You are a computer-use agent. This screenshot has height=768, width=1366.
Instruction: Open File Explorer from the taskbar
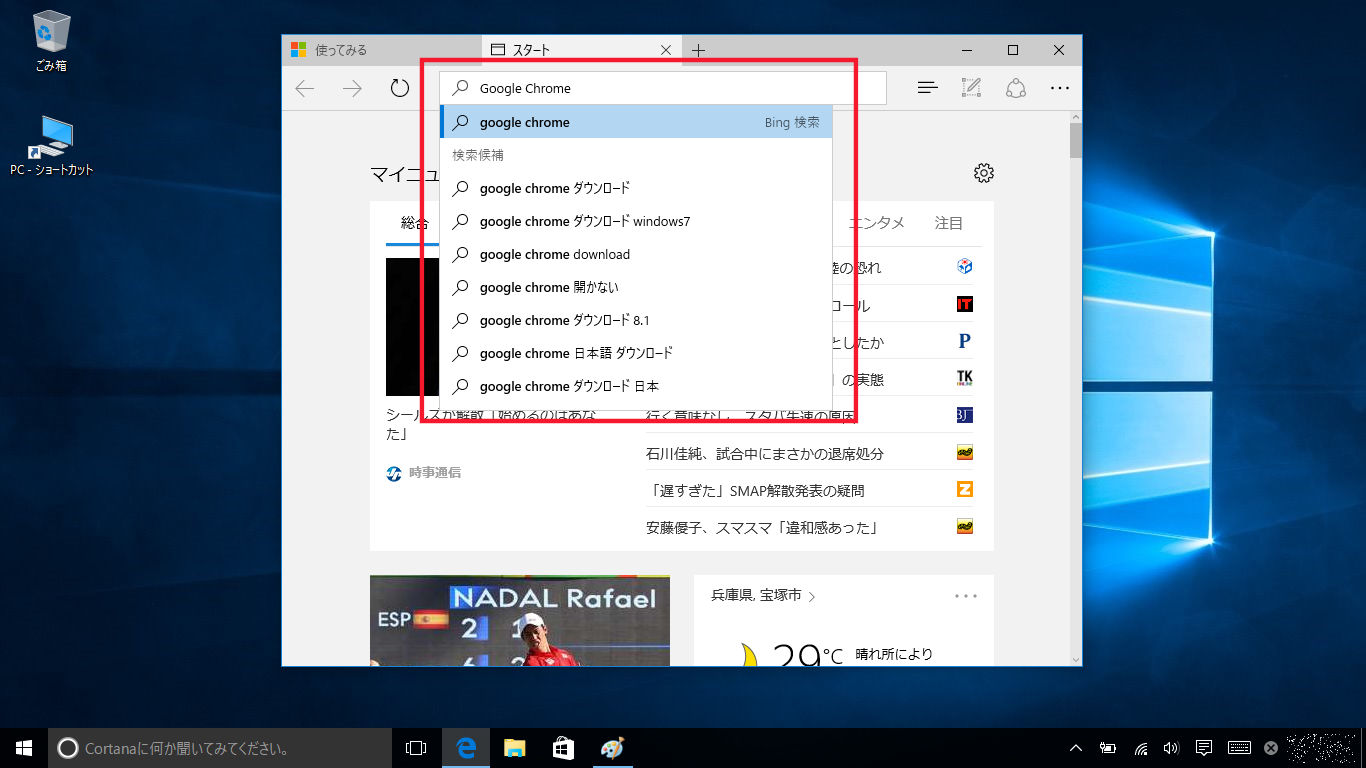[514, 748]
